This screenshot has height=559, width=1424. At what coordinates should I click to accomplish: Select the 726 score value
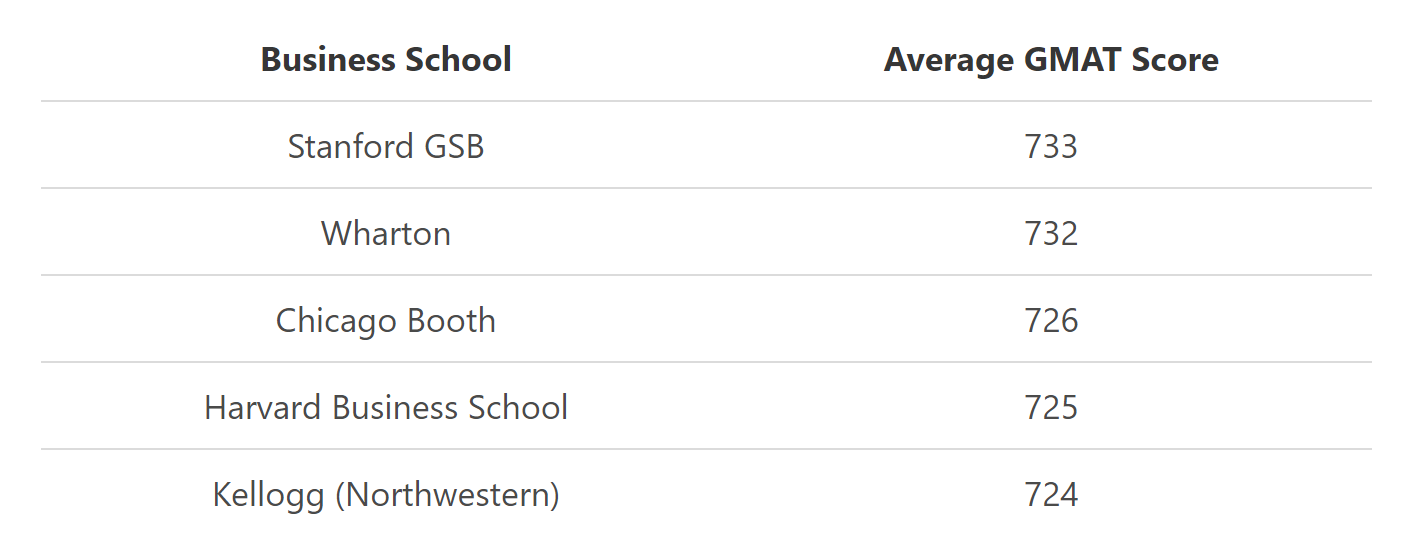pyautogui.click(x=1051, y=321)
